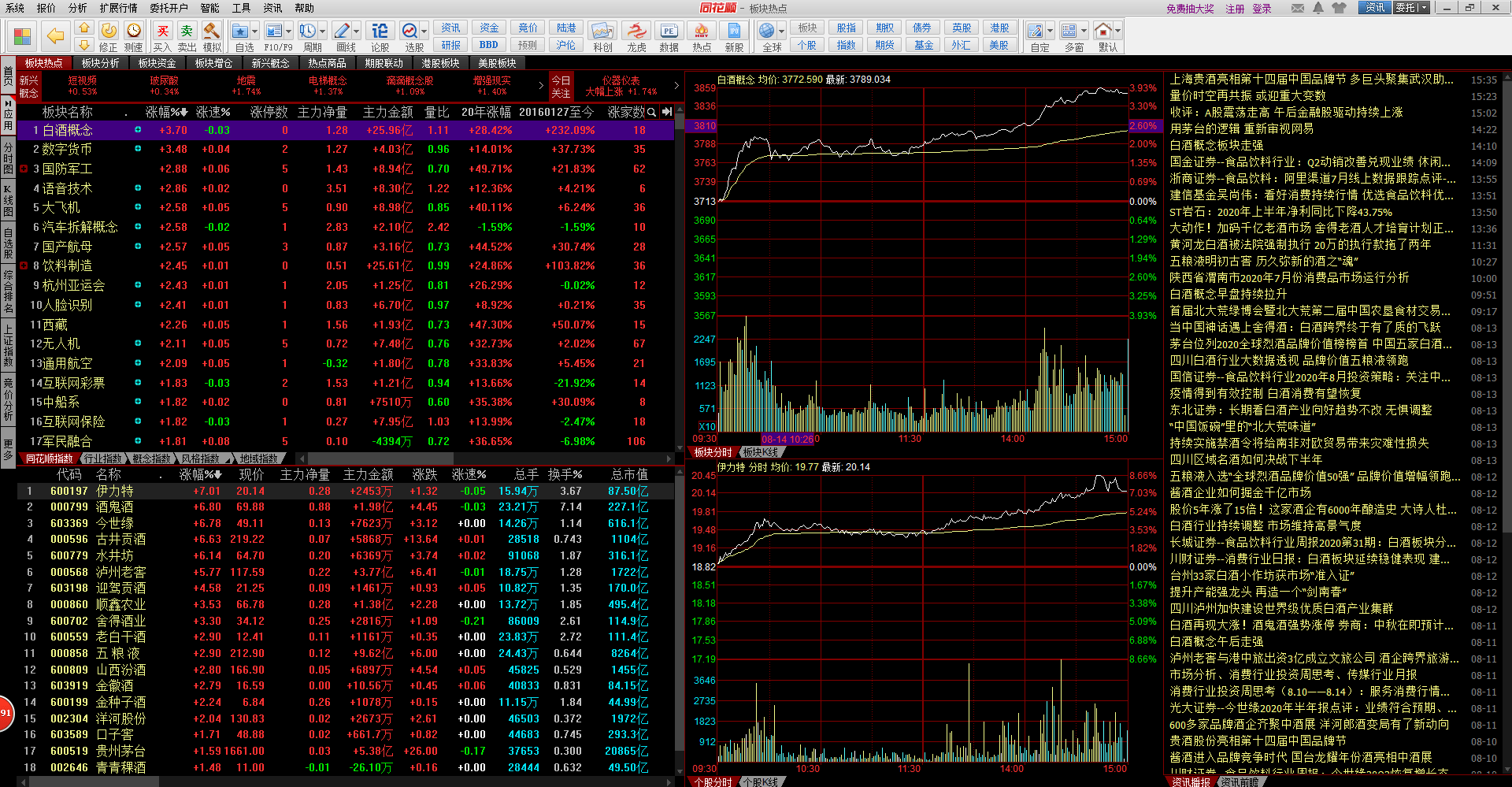The image size is (1512, 787).
Task: Expand the 画线 drawing dropdown arrow
Action: click(x=356, y=32)
